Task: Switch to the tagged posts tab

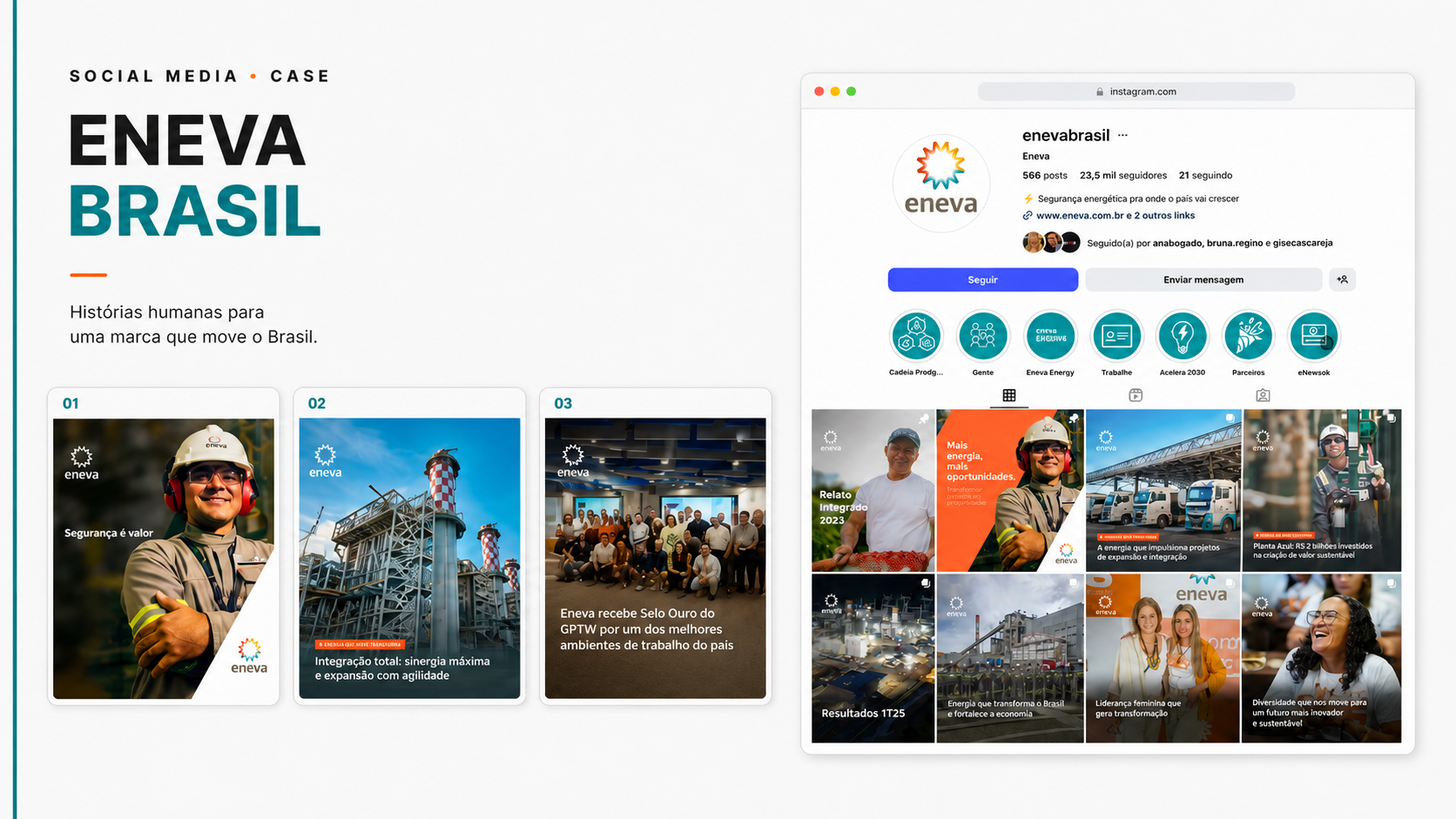Action: [x=1263, y=395]
